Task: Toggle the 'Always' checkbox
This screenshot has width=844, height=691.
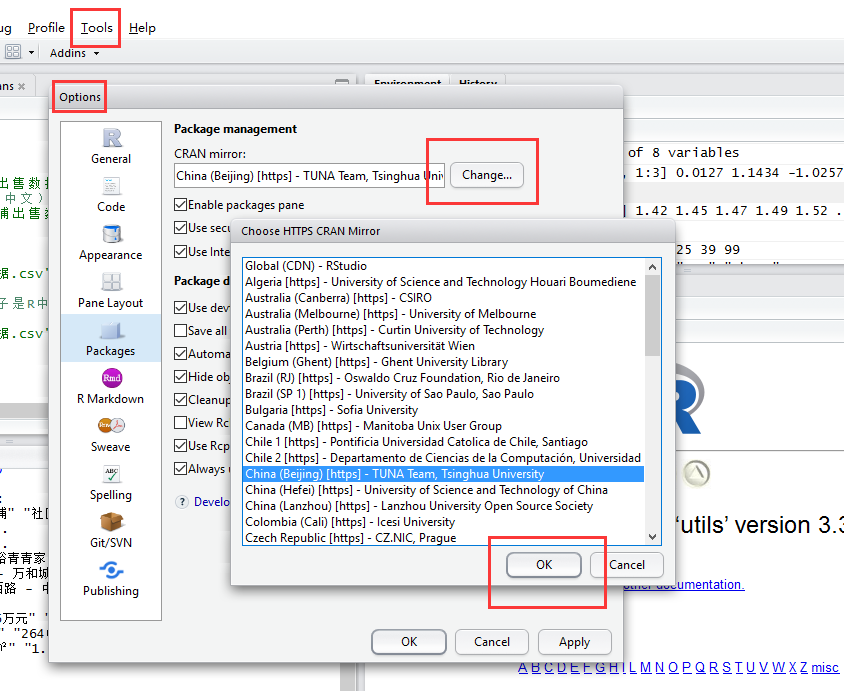Action: [x=180, y=469]
